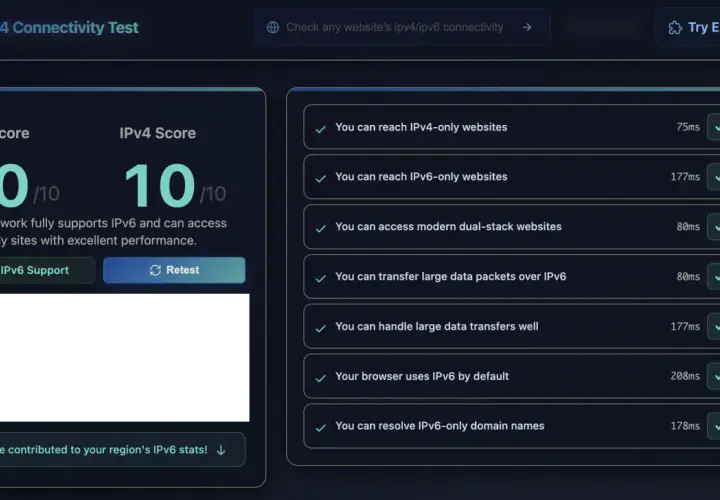Click the white blank map panel

[x=124, y=358]
